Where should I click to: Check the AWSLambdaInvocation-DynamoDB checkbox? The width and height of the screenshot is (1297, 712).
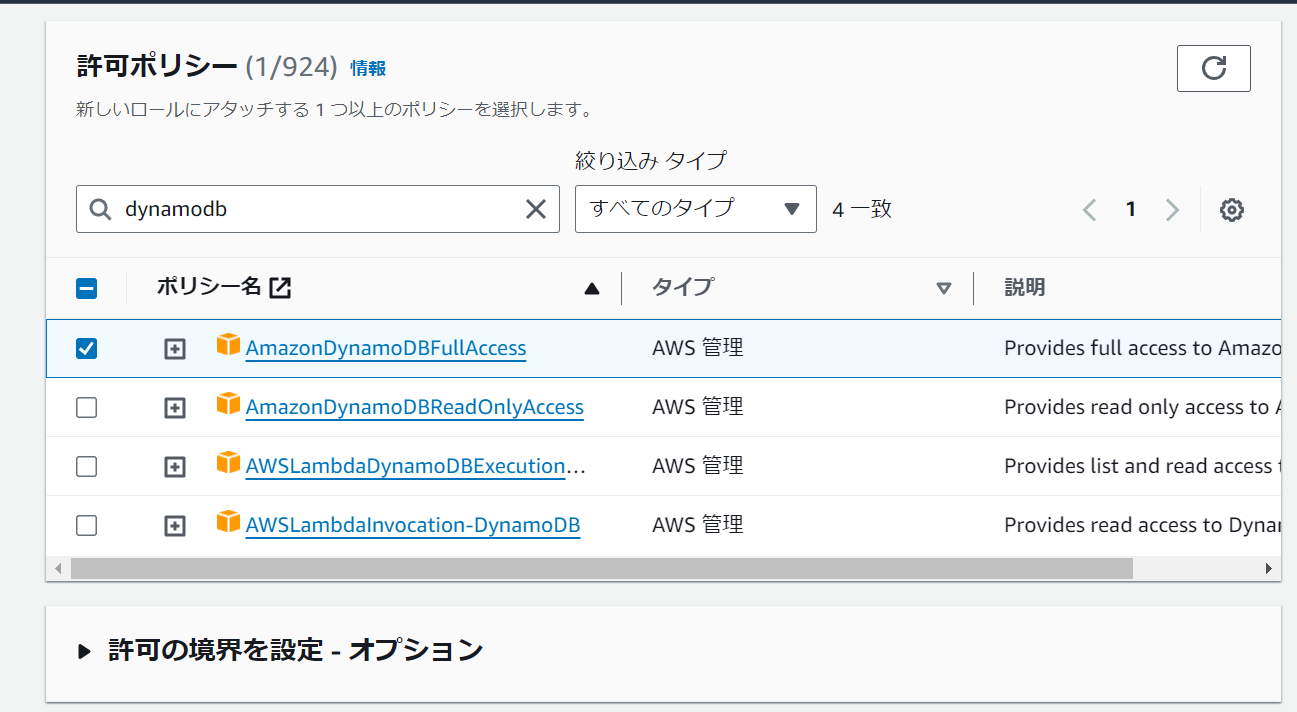point(87,525)
